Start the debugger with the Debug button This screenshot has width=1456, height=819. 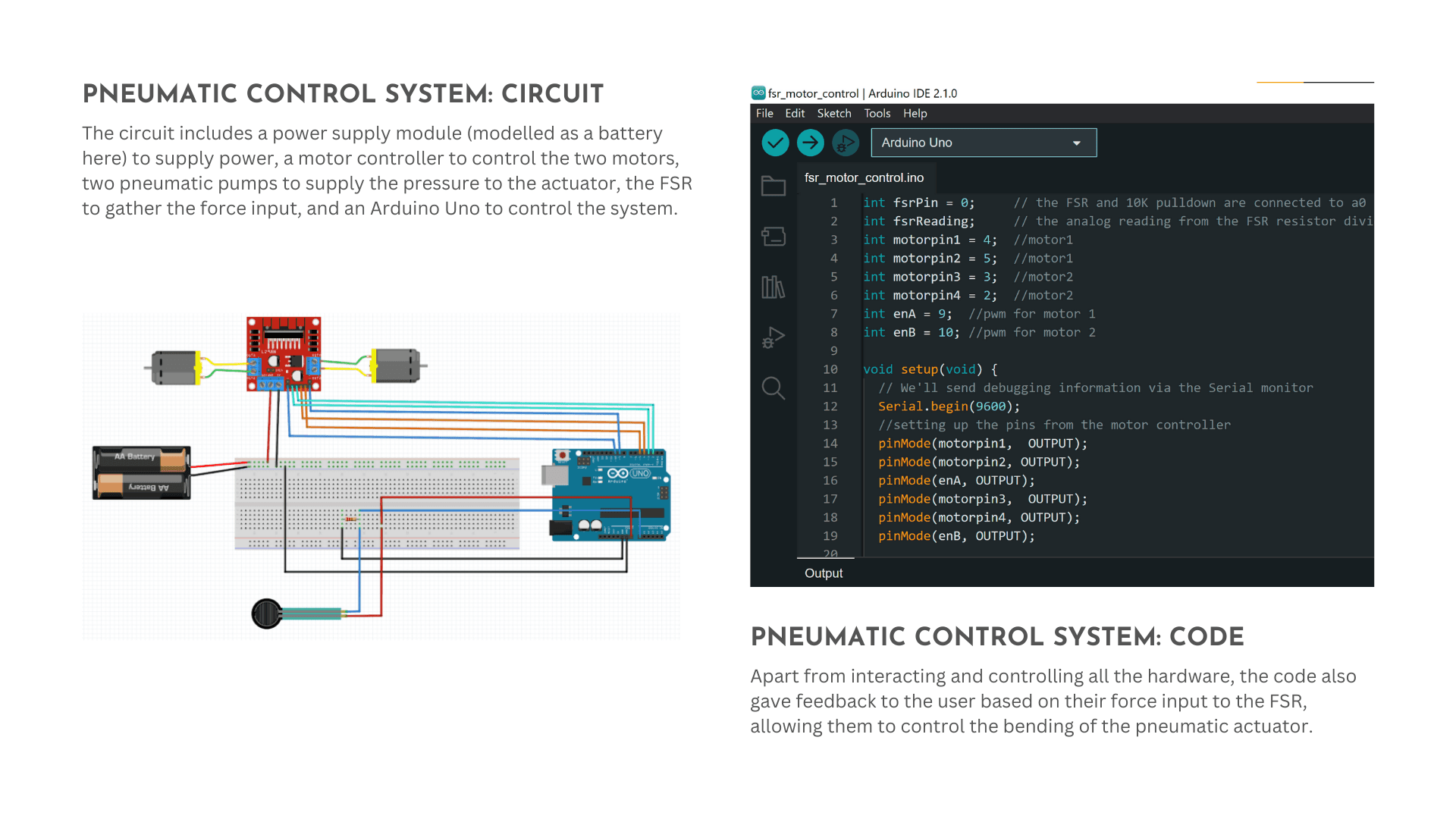tap(845, 143)
